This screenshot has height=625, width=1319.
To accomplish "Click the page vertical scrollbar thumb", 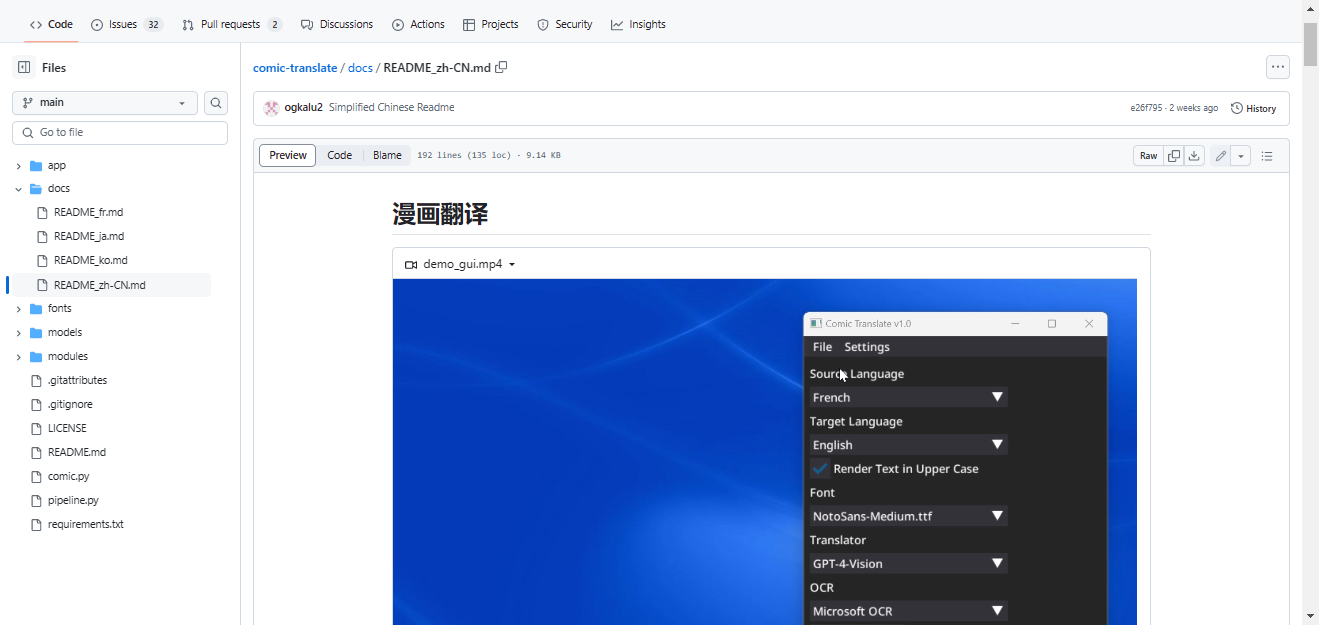I will [x=1310, y=44].
